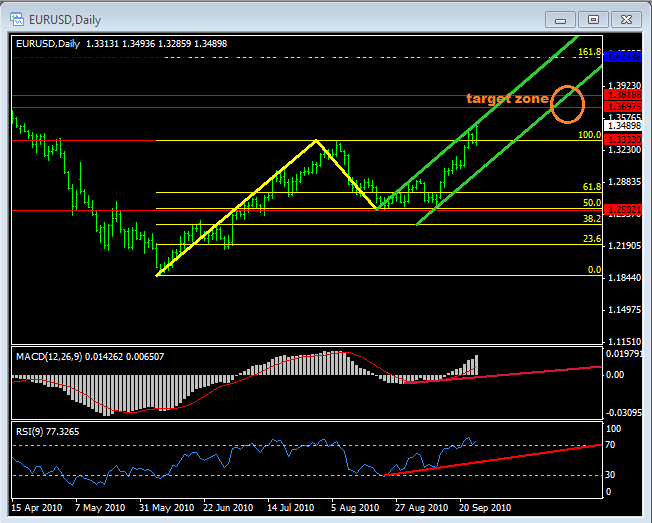
Task: Close the EURUSD,Daily chart window
Action: 626,20
